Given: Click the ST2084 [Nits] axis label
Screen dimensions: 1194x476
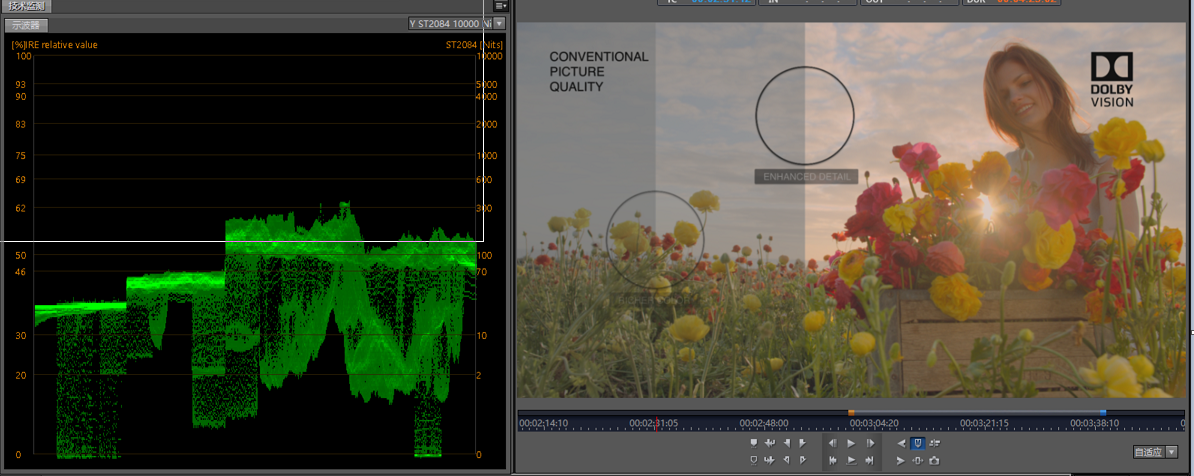Looking at the screenshot, I should click(474, 45).
